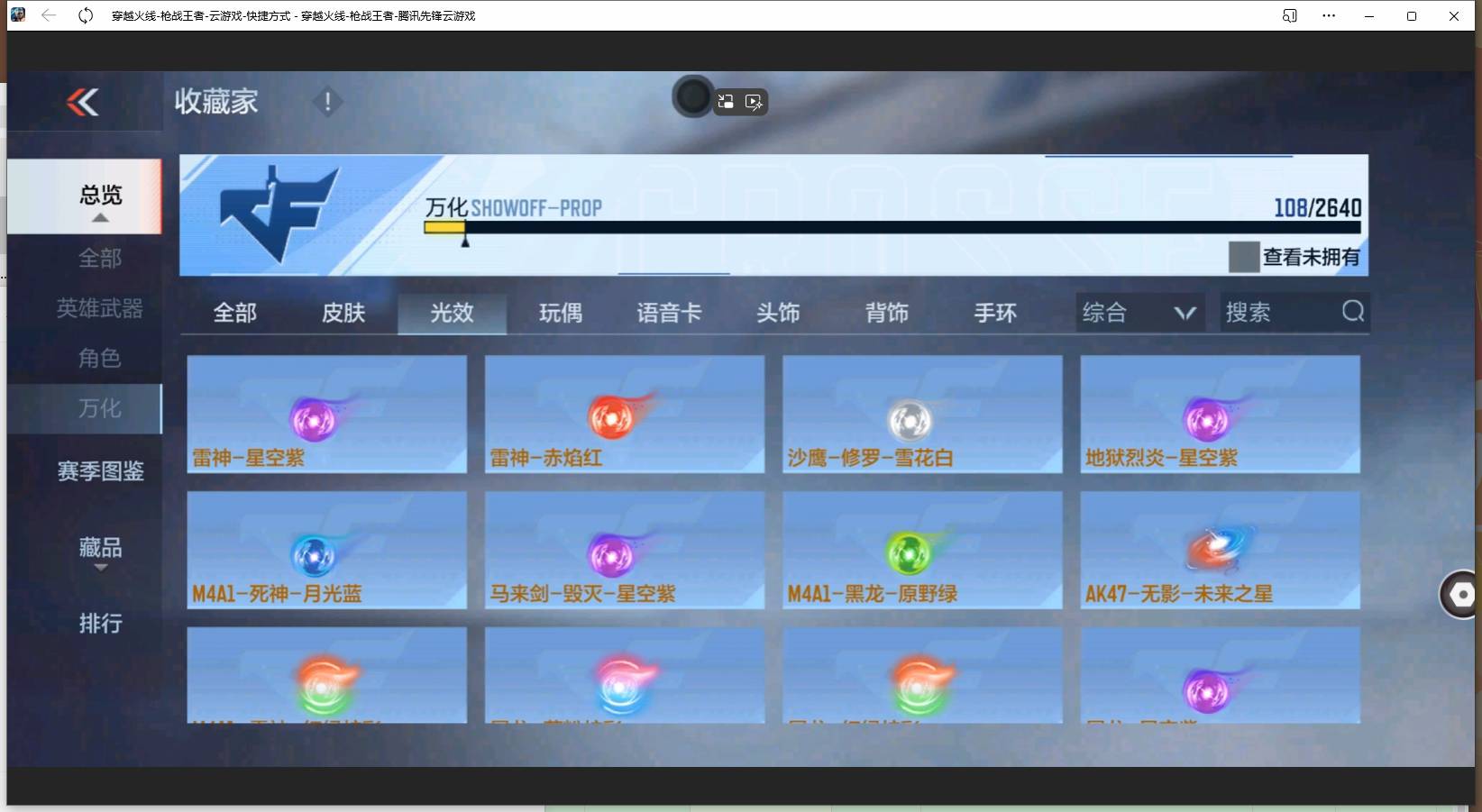Click the 万化 SHOWOFF-PROP progress bar
Screen dimensions: 1482x812
click(x=892, y=227)
